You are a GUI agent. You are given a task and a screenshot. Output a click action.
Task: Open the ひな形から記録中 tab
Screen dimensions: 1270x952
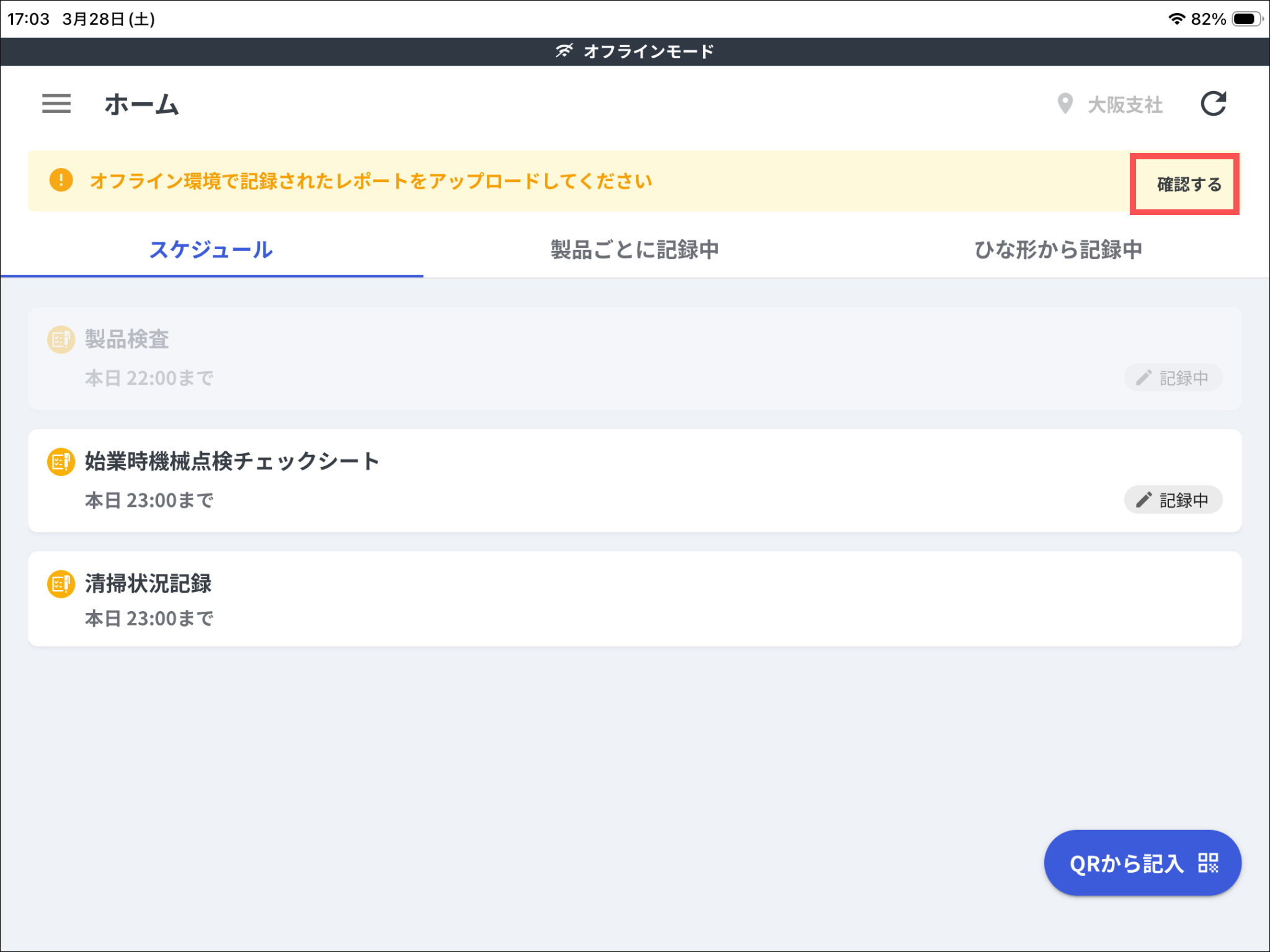click(1058, 250)
